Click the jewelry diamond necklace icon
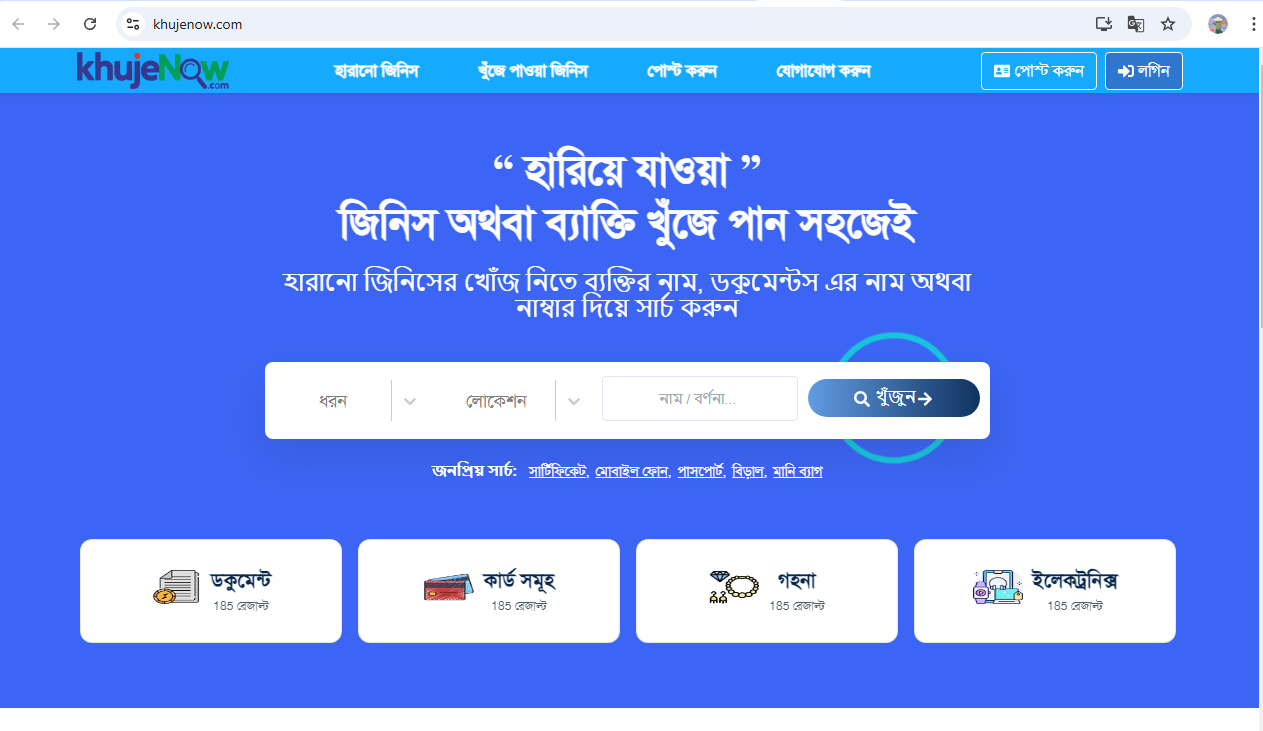Screen dimensions: 1263x731 733,587
